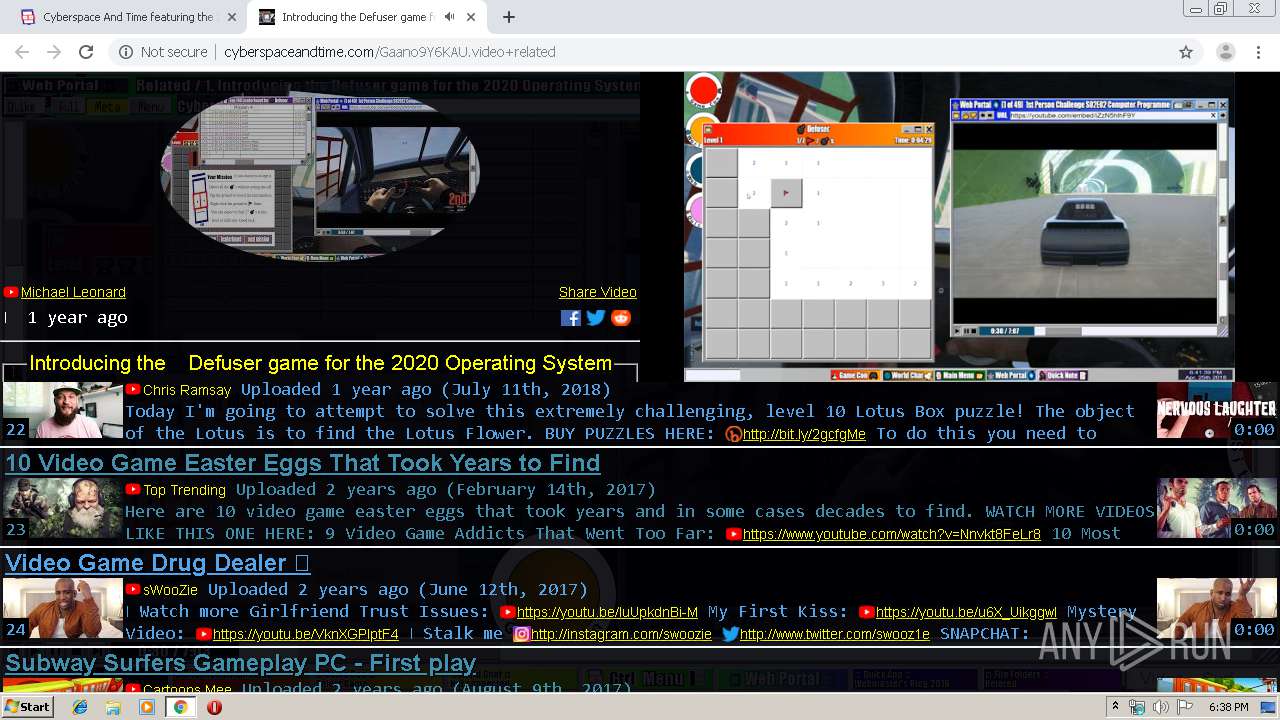
Task: Open Subway Surfers Gameplay PC video title
Action: click(240, 663)
